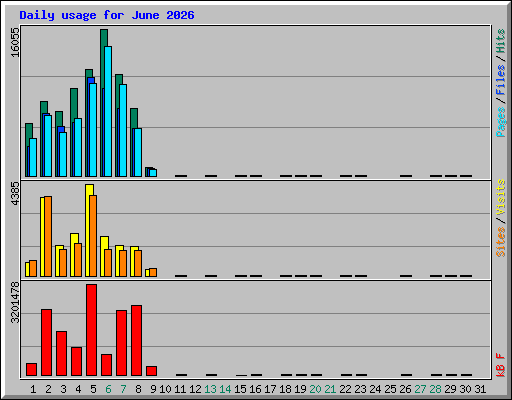Click day label 9 on the x-axis
The height and width of the screenshot is (400, 512).
point(153,389)
